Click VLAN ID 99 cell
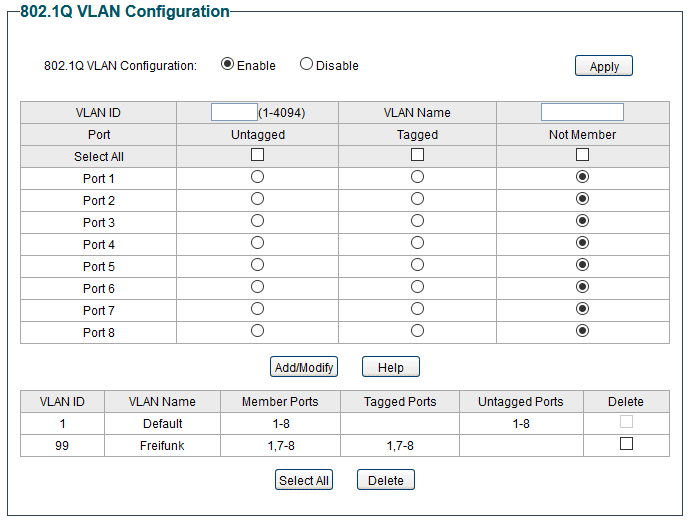 click(62, 446)
